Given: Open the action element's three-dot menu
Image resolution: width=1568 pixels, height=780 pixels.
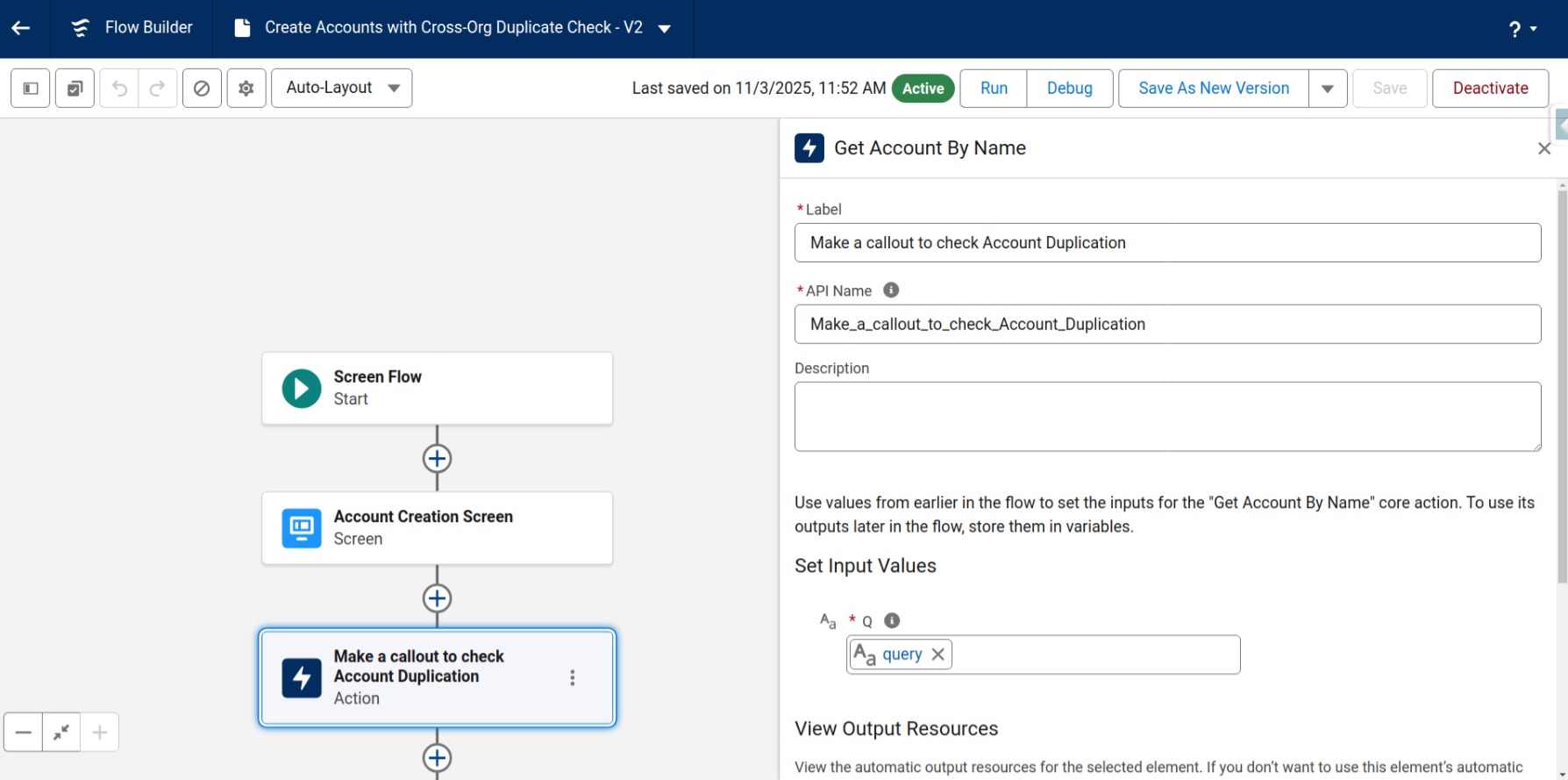Looking at the screenshot, I should tap(573, 677).
